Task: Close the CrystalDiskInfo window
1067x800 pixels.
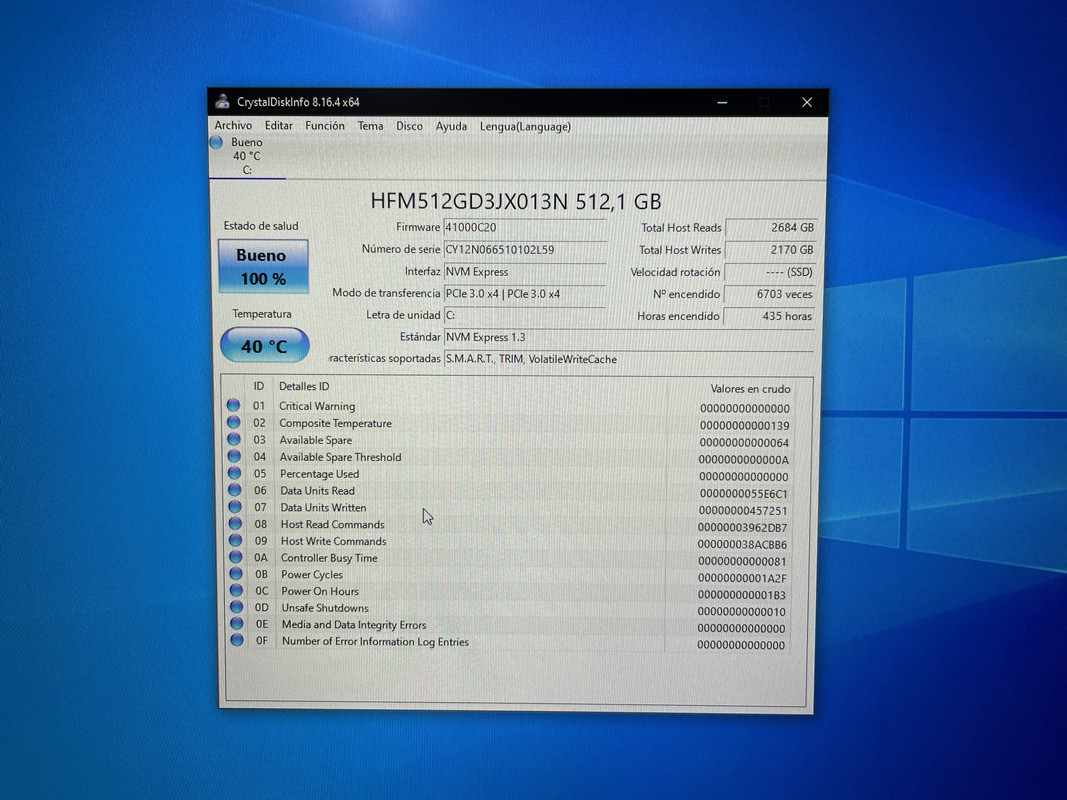Action: (x=807, y=102)
